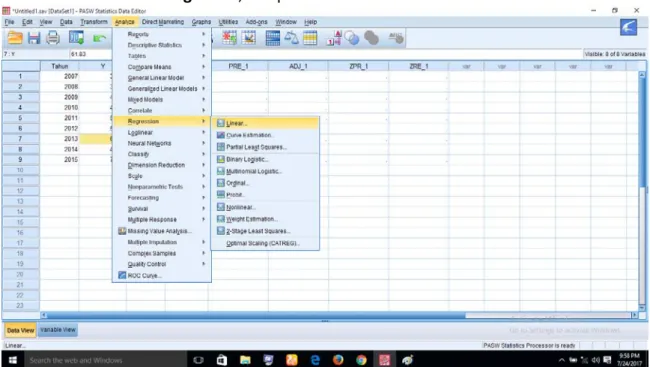
Task: Expand the Correlate submenu
Action: coord(162,110)
